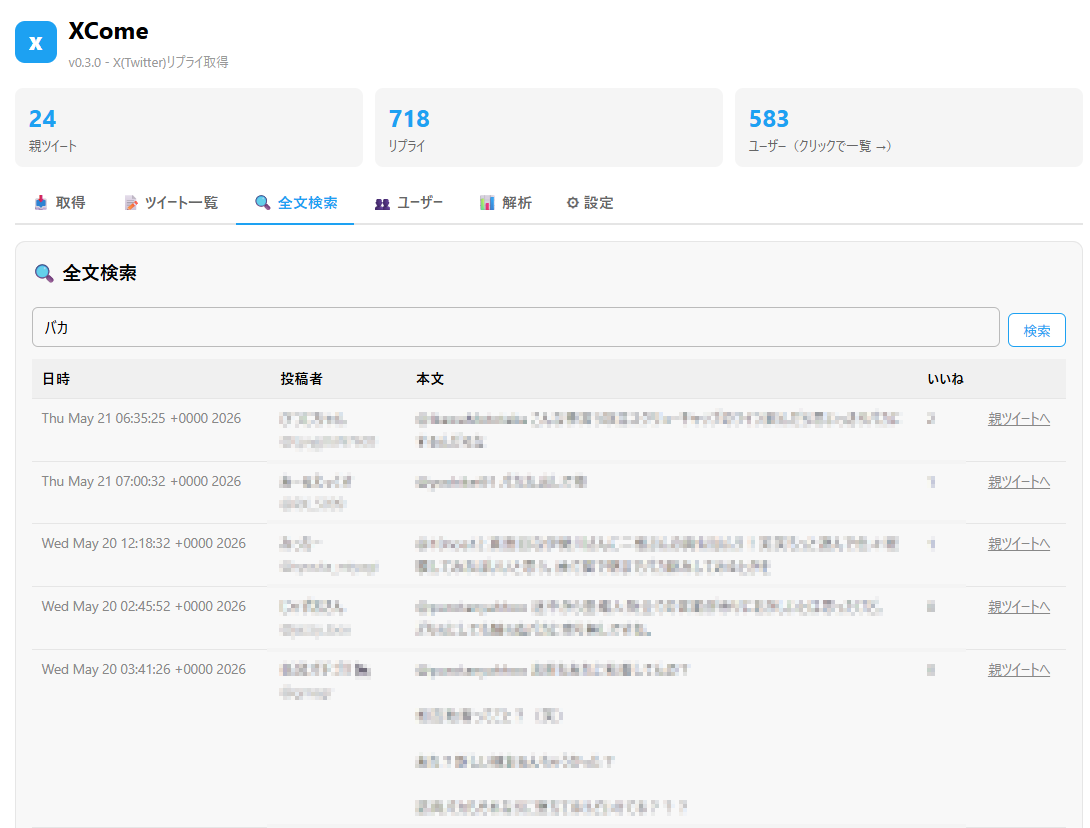The image size is (1090, 828).
Task: Open 親ツイートへ link for 12:18:32 row
Action: 1018,544
